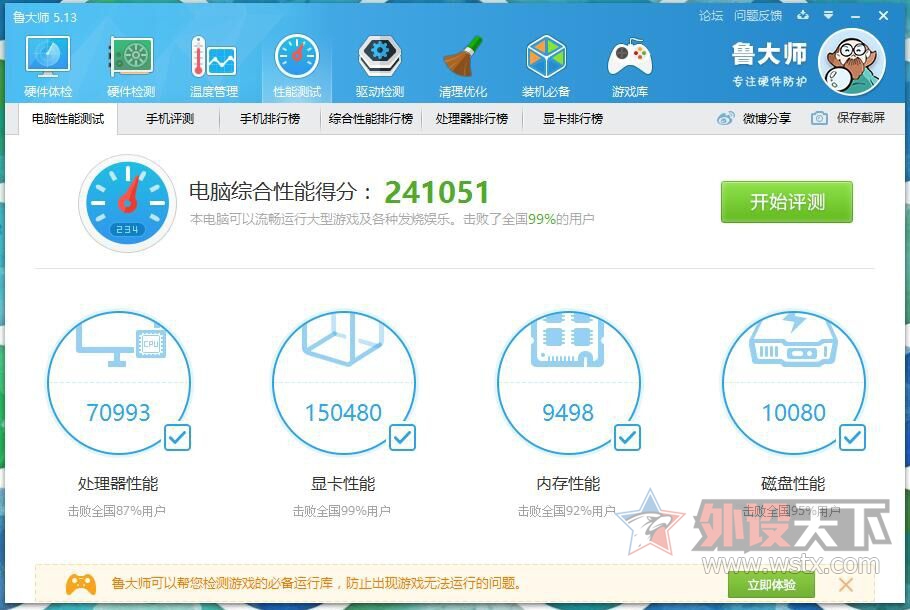910x610 pixels.
Task: Click the 保存截屏 text link
Action: pyautogui.click(x=861, y=118)
